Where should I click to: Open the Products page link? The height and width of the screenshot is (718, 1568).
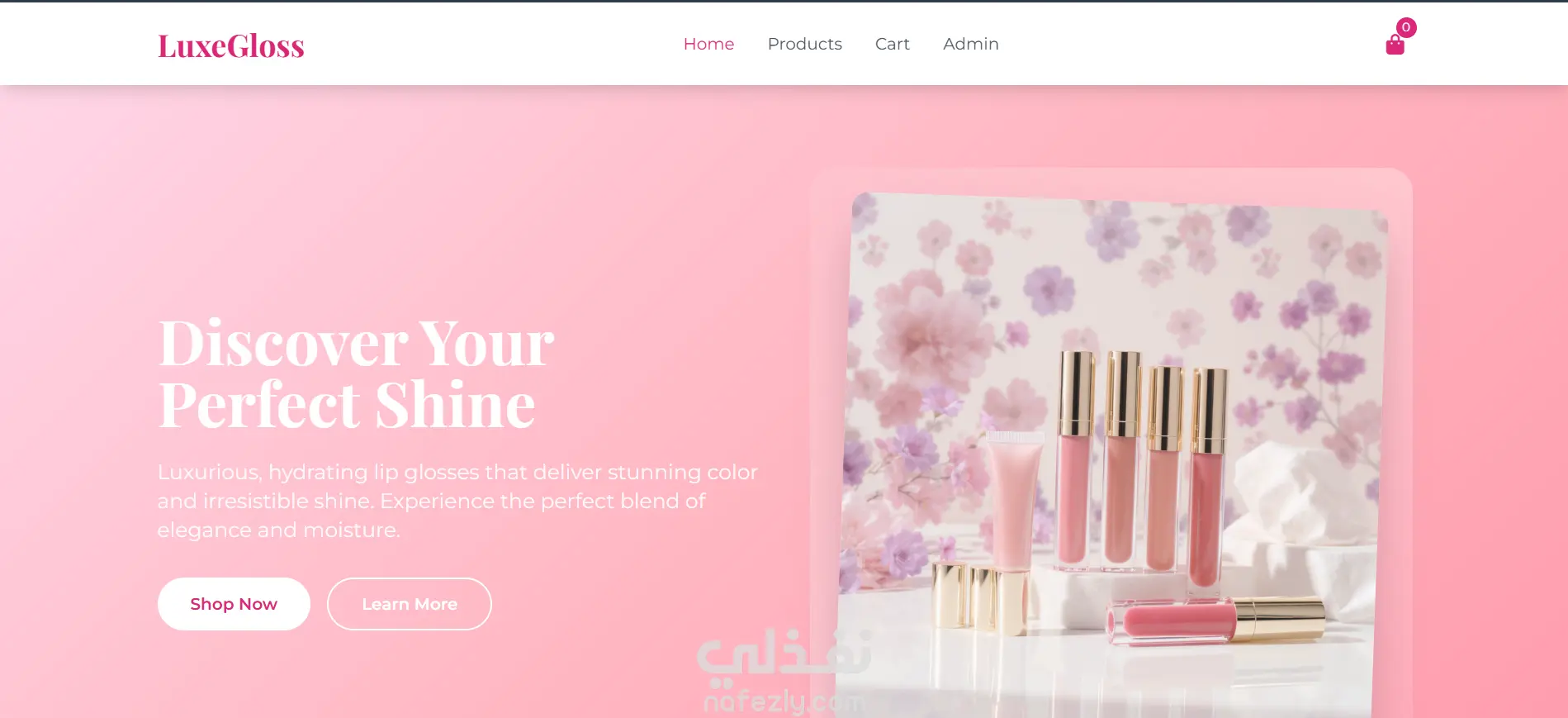click(805, 44)
